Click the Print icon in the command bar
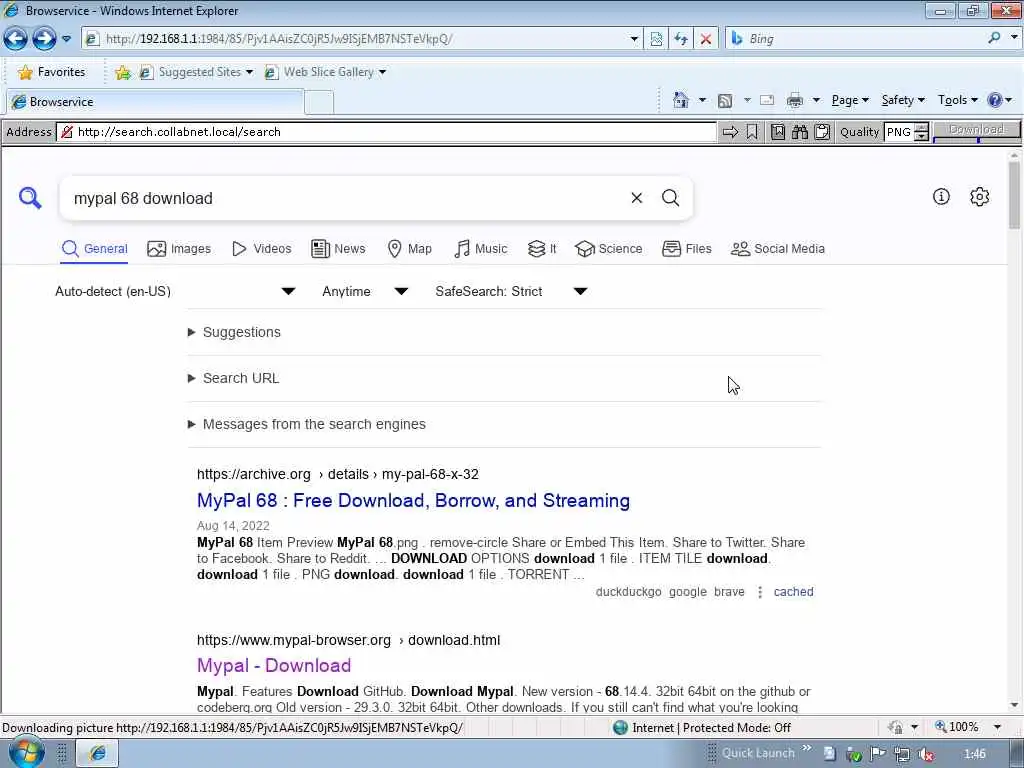 (x=795, y=101)
